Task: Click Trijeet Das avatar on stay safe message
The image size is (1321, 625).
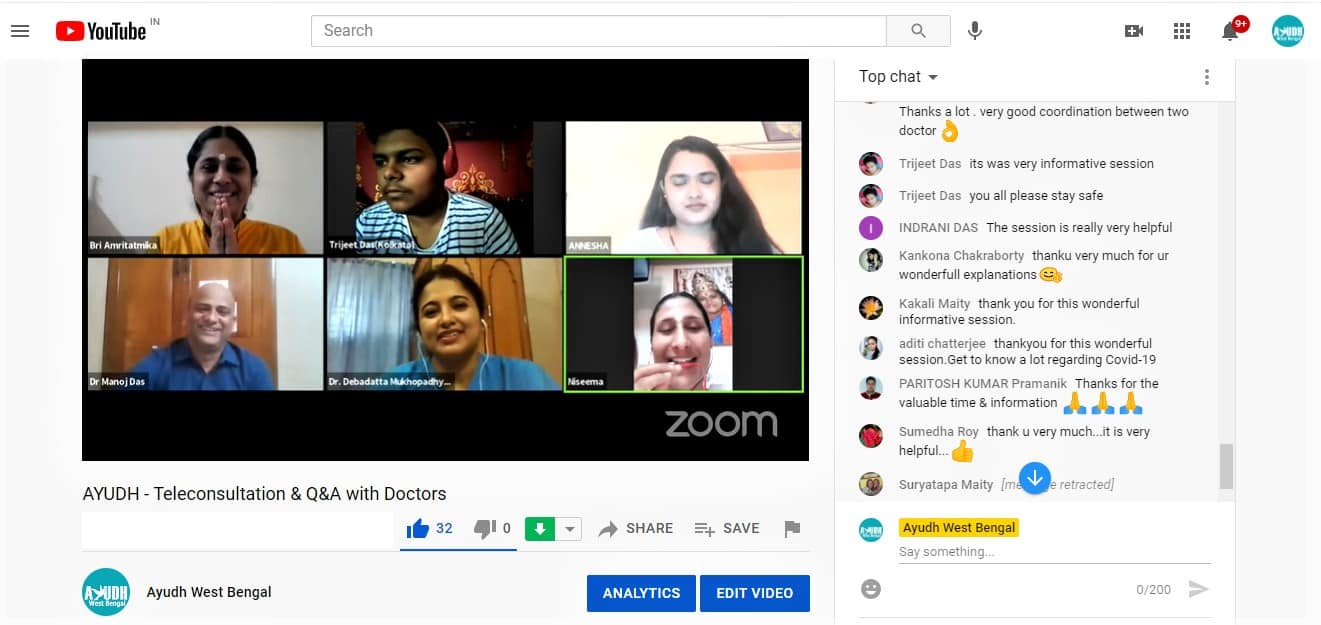Action: coord(871,196)
